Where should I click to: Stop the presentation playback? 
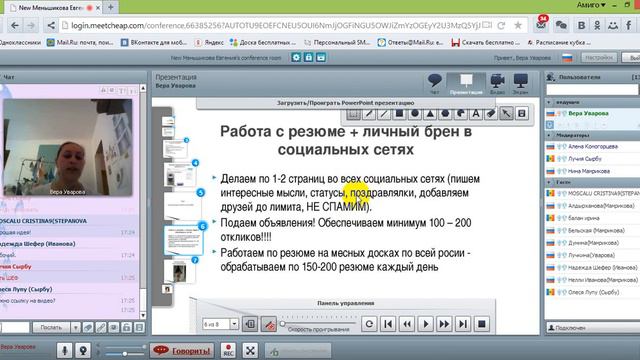(482, 324)
